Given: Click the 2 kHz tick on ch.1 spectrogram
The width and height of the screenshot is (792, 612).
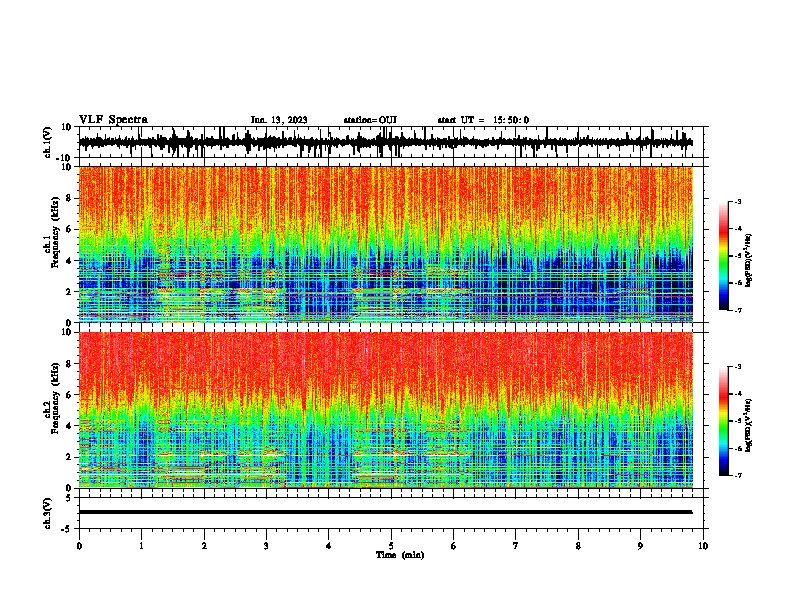Looking at the screenshot, I should (x=70, y=291).
